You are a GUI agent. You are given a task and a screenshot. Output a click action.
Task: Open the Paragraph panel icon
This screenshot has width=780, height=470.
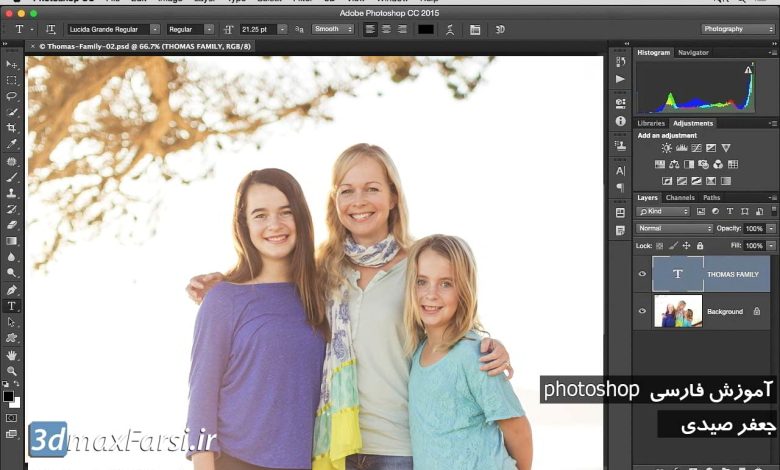pyautogui.click(x=620, y=188)
